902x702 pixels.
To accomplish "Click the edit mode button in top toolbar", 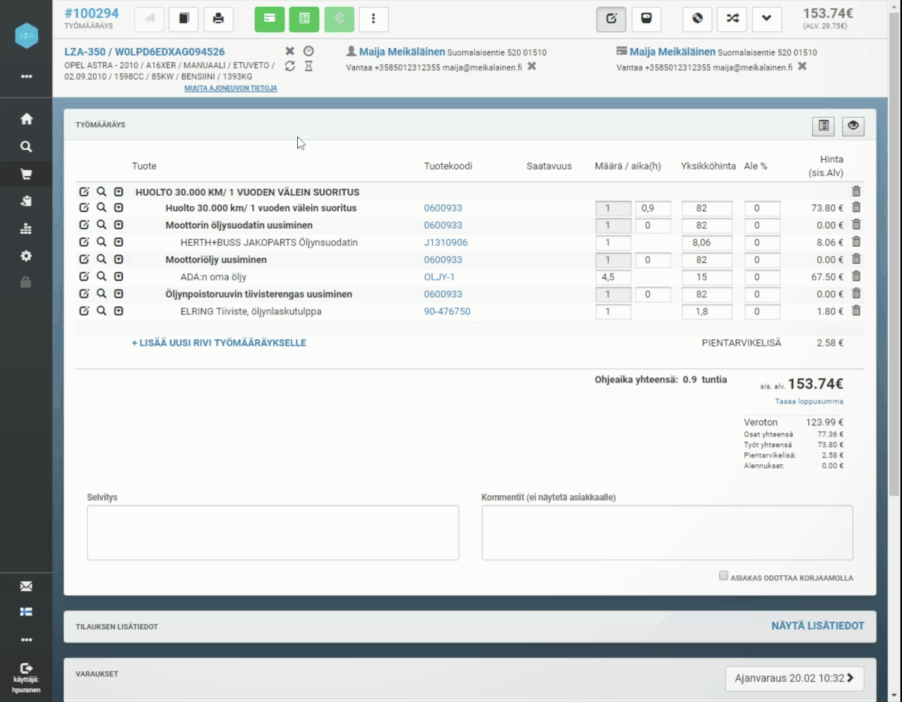I will click(x=611, y=18).
